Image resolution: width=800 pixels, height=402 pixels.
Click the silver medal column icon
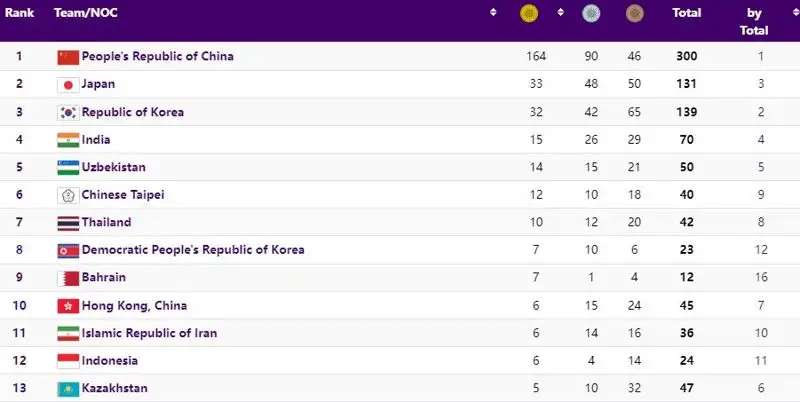(591, 13)
